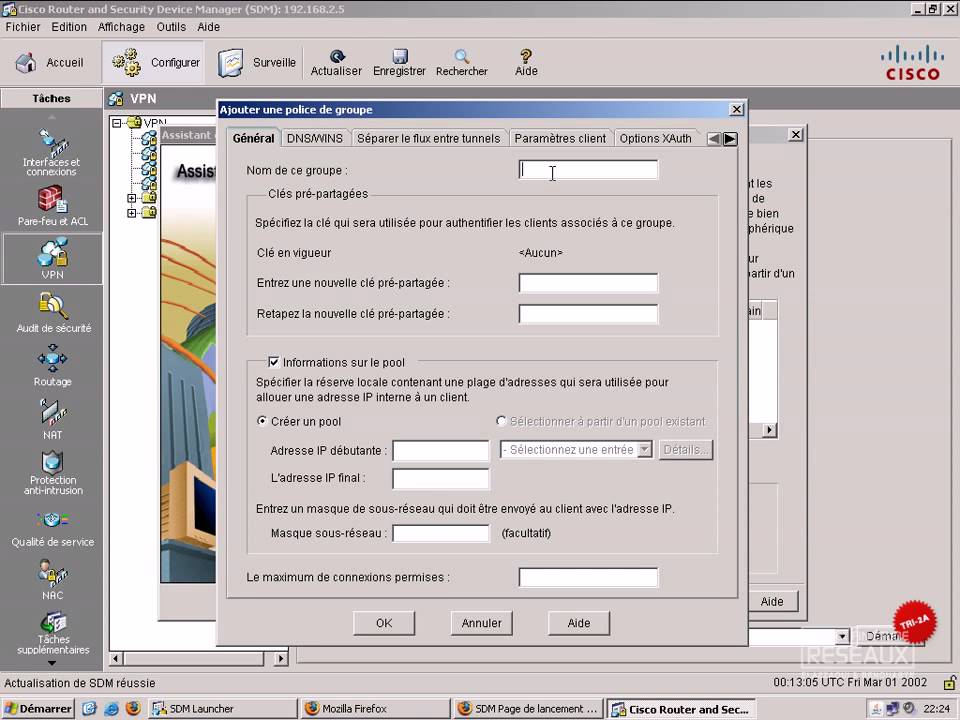Click the nouvelle clé pré-partagée field
This screenshot has width=960, height=720.
pyautogui.click(x=588, y=283)
